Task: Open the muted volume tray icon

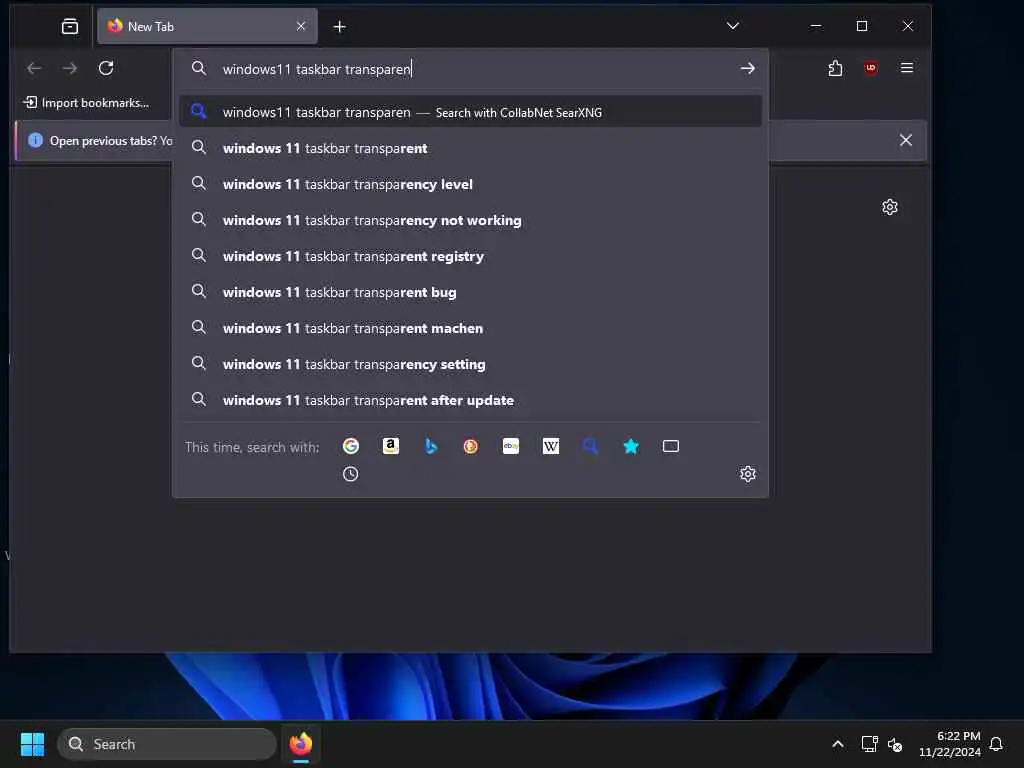Action: pyautogui.click(x=895, y=744)
